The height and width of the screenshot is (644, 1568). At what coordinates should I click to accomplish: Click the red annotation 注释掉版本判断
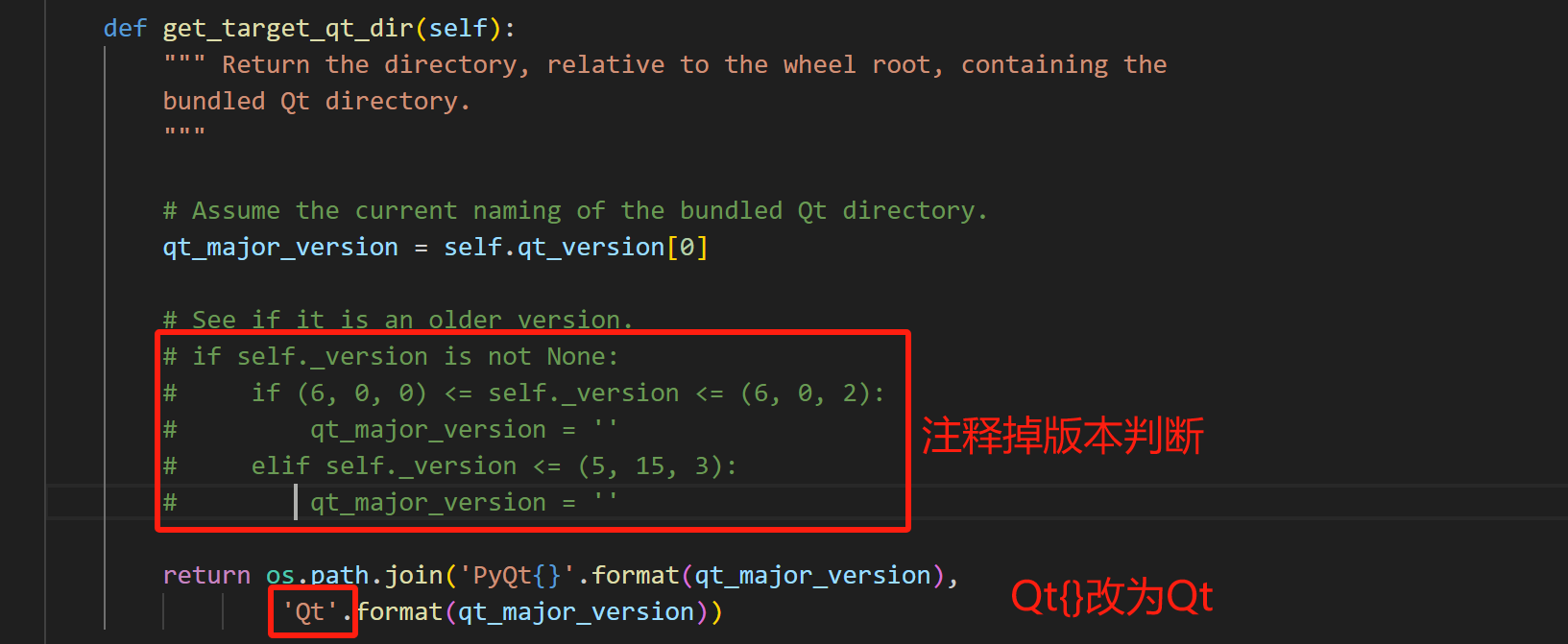(x=1062, y=437)
